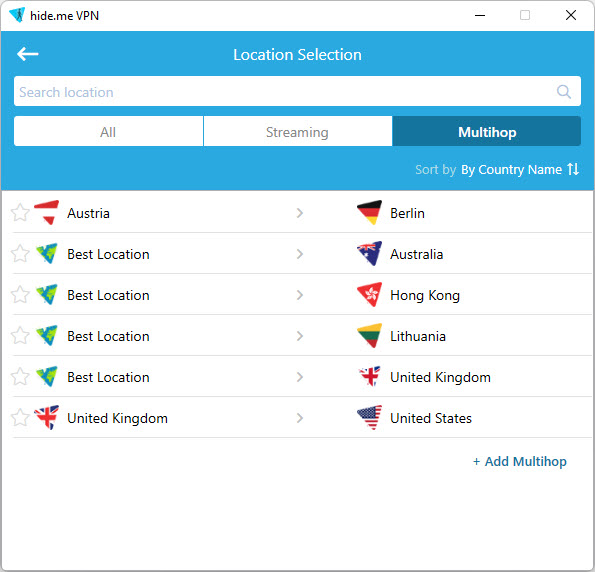Click the chevron in Austria row
595x572 pixels.
(300, 213)
